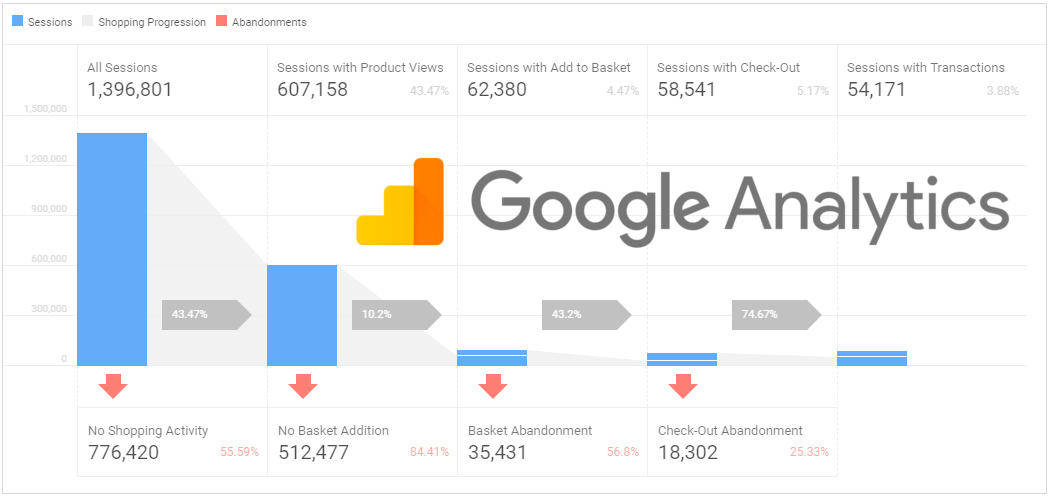This screenshot has height=497, width=1050.
Task: Click the No Shopping Activity 776,420 cell
Action: 173,442
